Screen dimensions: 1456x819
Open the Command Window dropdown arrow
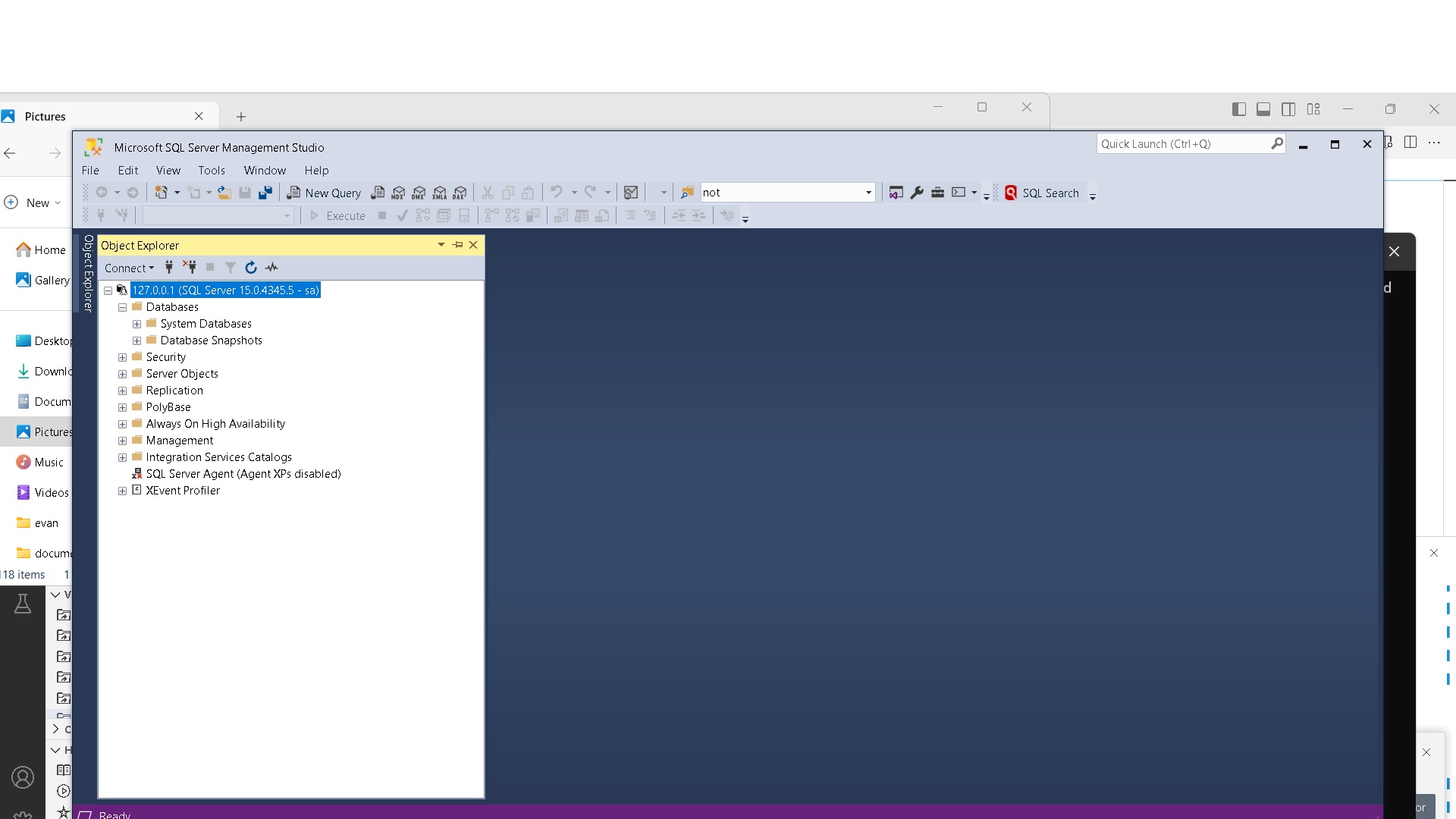point(974,193)
